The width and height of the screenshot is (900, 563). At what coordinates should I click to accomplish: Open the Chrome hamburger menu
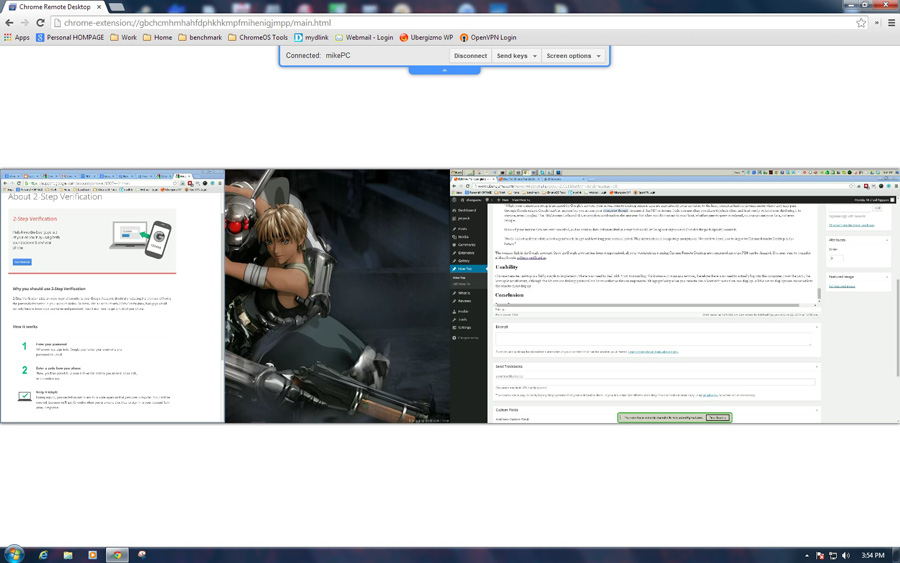point(891,23)
